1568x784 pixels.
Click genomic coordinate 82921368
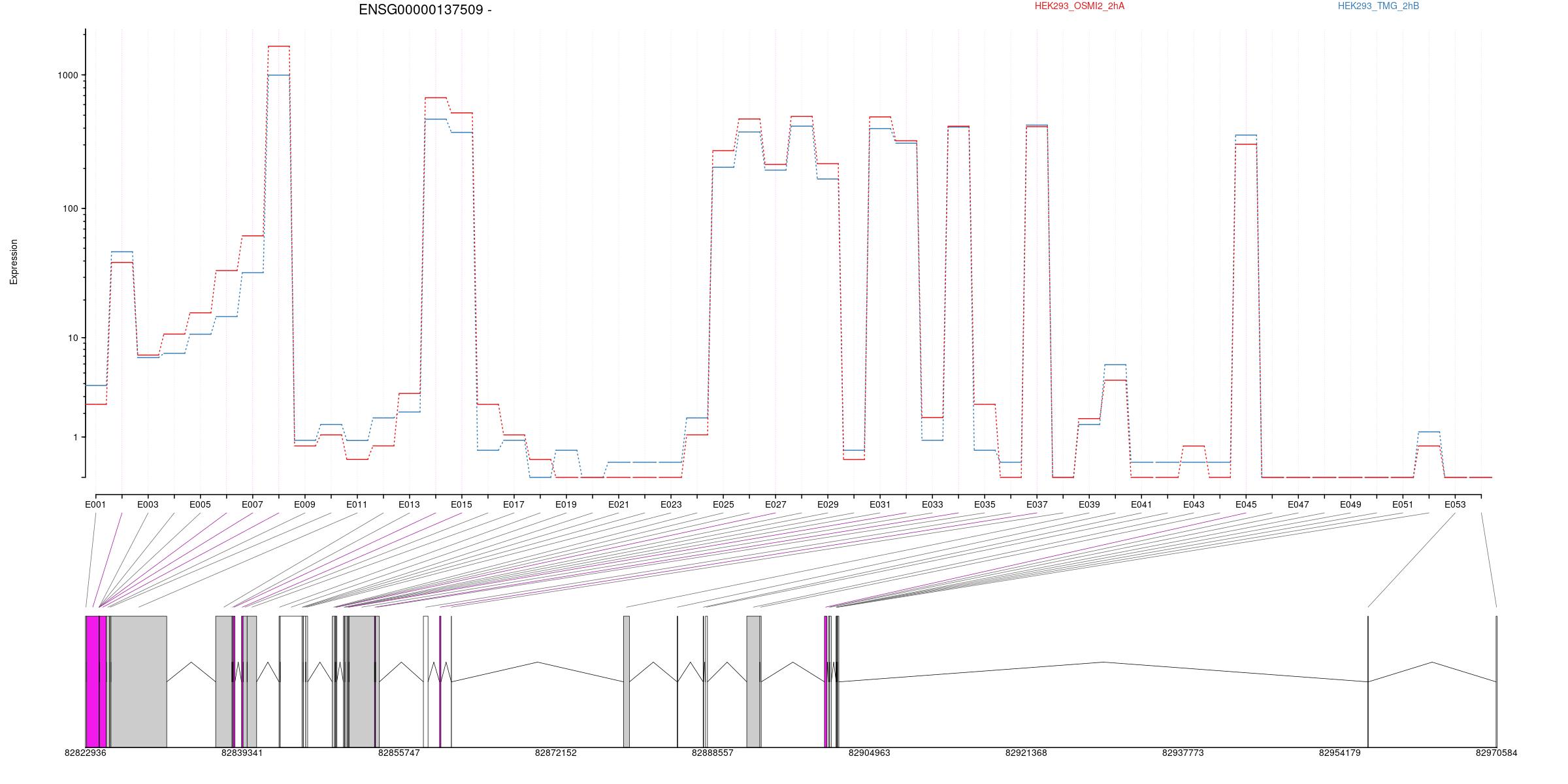click(x=1026, y=753)
